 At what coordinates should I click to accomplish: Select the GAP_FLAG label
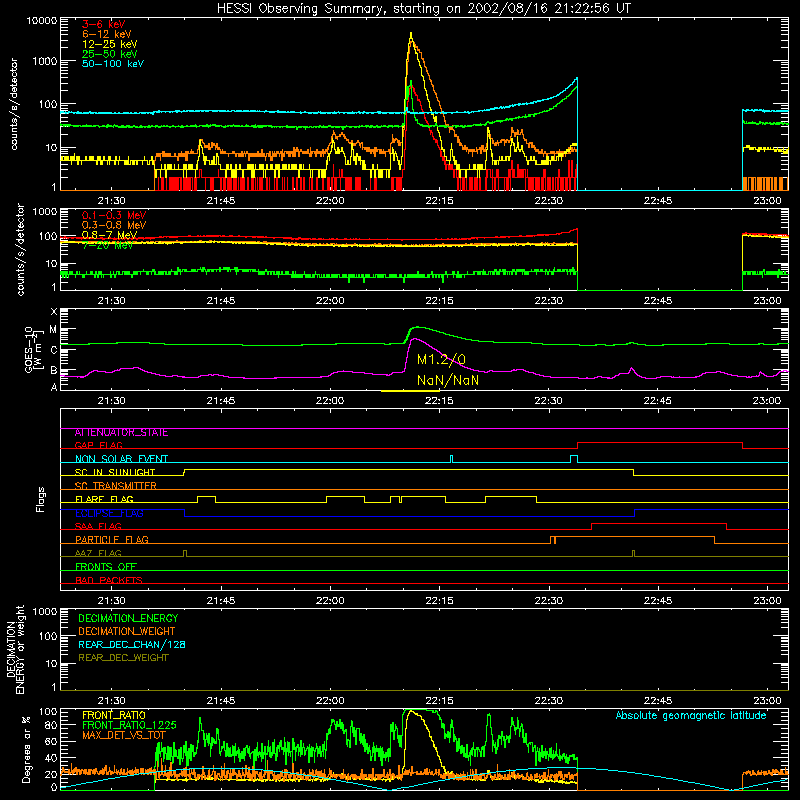[98, 445]
